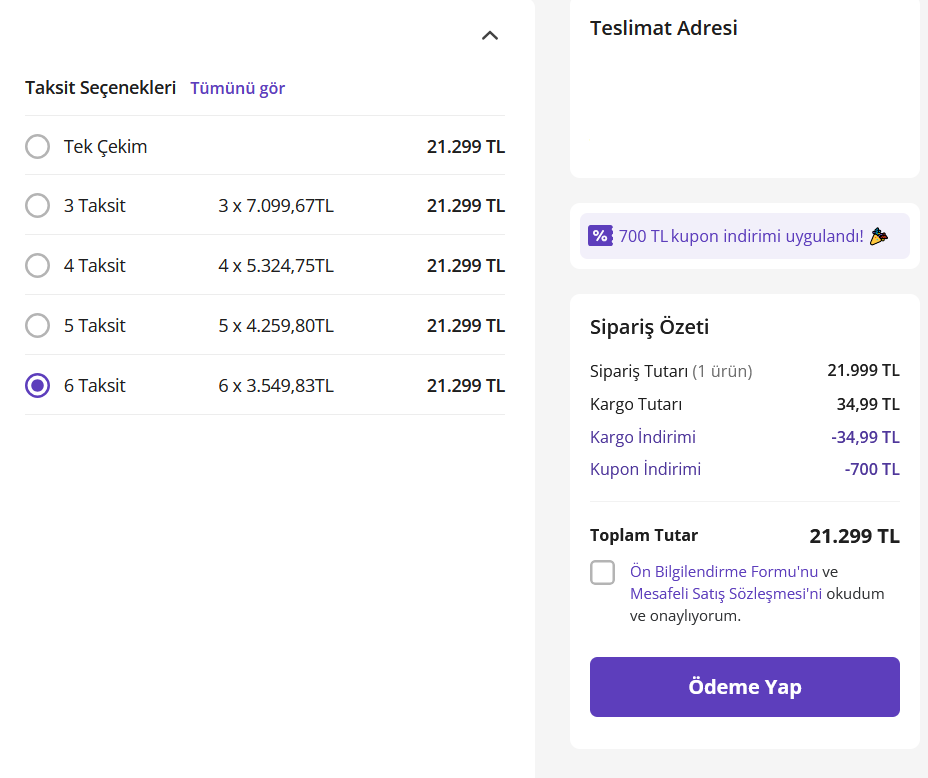Open the Mesafeli Satış Sözleşmesi'ni link

click(x=726, y=594)
